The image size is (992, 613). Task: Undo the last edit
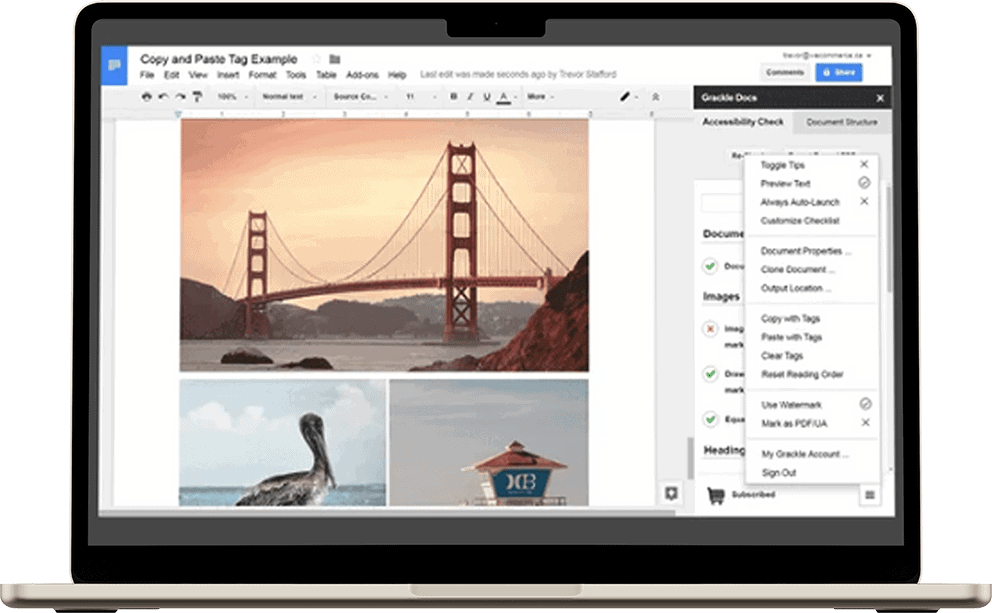(x=163, y=97)
